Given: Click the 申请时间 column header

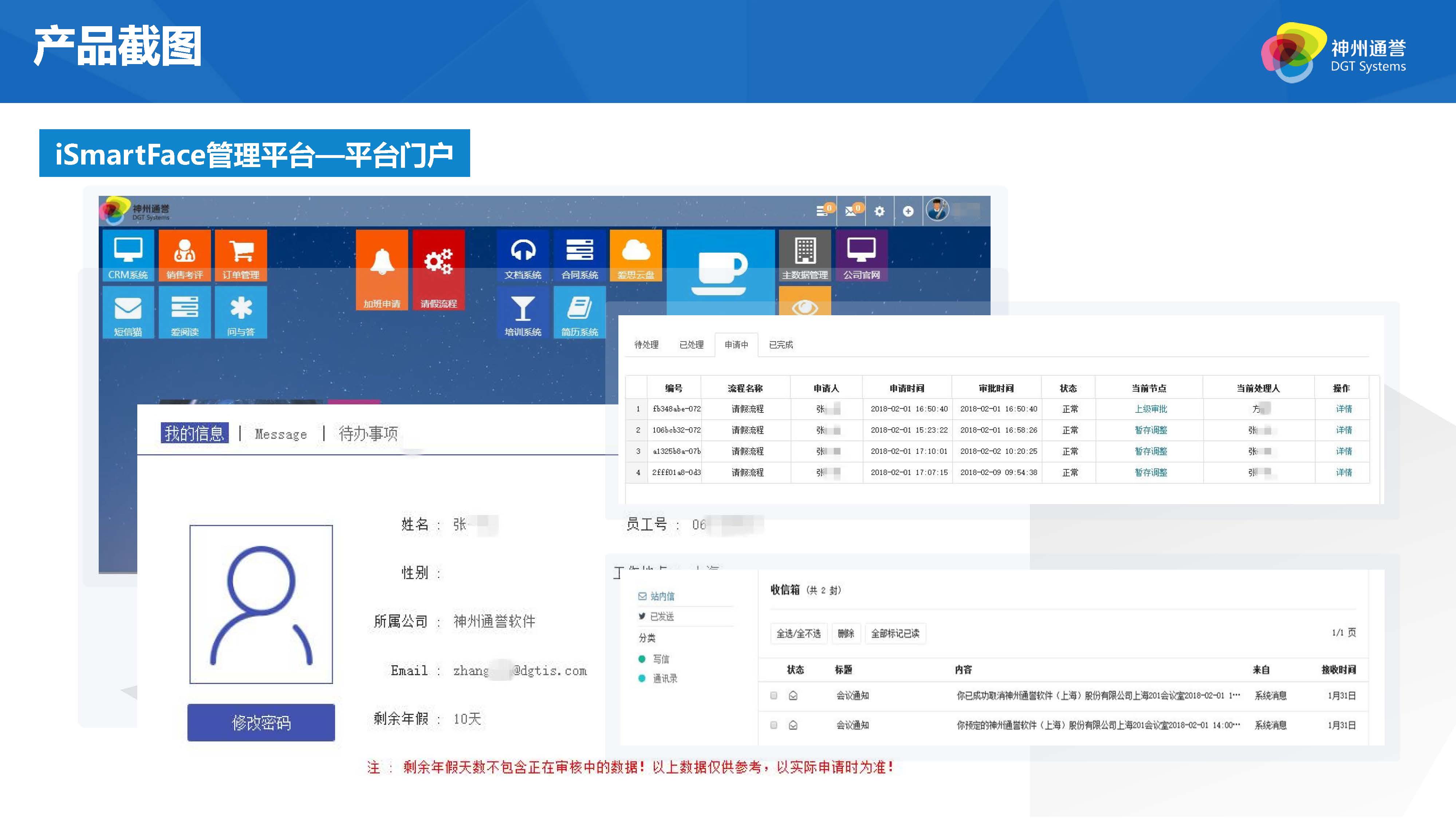Looking at the screenshot, I should coord(906,388).
